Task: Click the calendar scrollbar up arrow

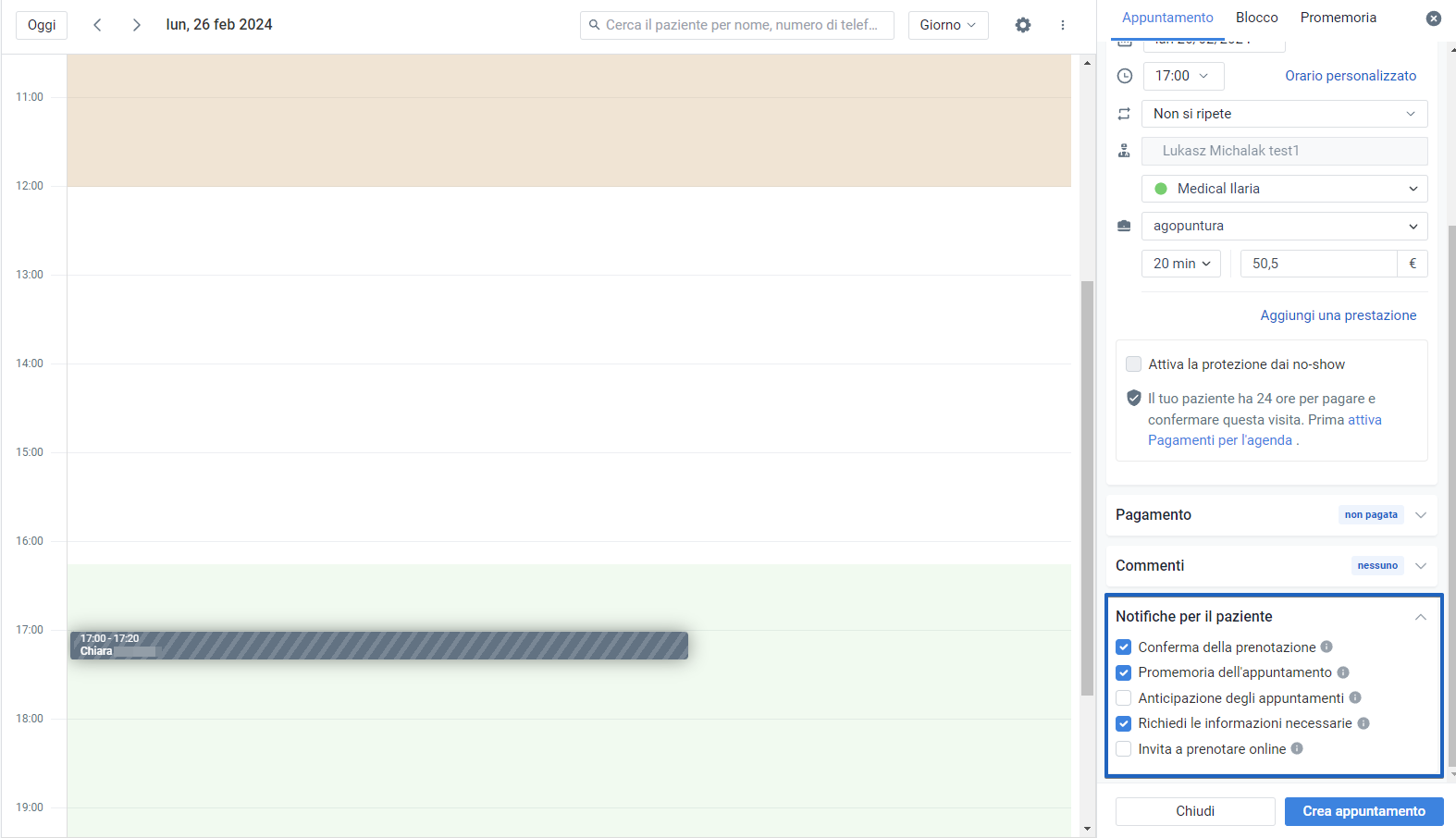Action: tap(1087, 63)
